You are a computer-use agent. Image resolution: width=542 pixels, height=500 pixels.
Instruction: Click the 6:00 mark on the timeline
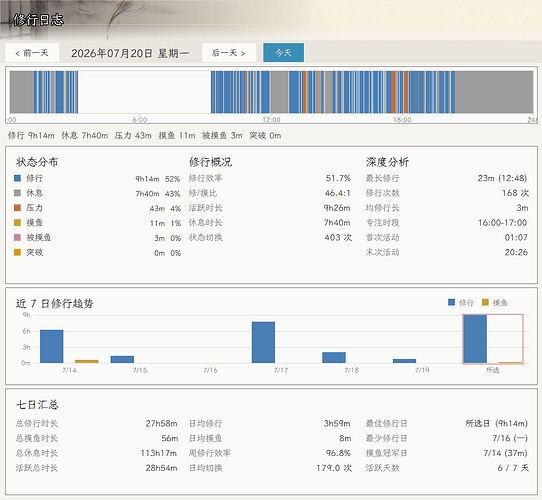point(140,120)
